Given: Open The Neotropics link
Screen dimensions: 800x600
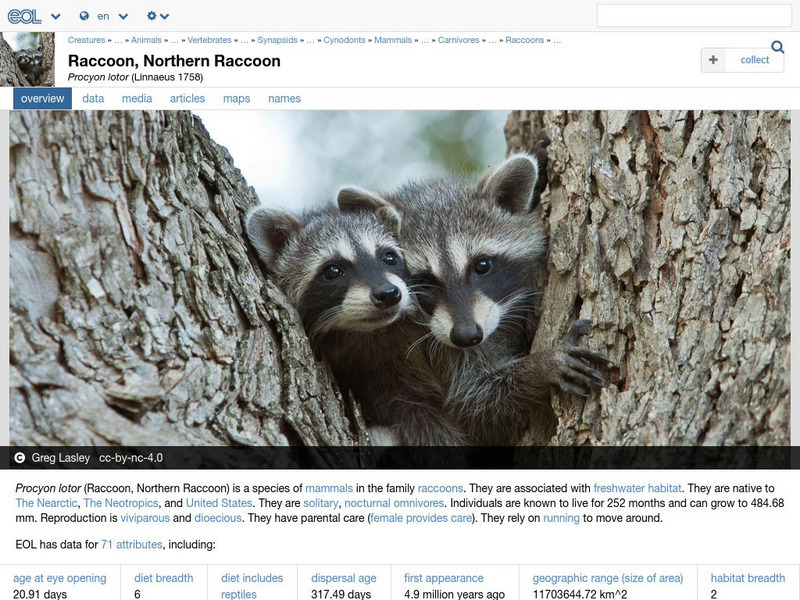Looking at the screenshot, I should pyautogui.click(x=121, y=503).
